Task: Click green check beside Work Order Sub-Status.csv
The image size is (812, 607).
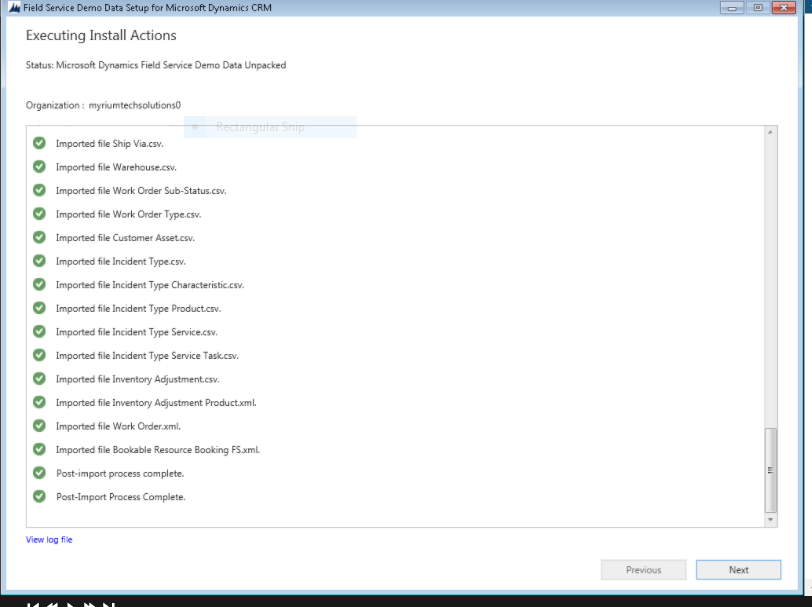Action: 39,190
